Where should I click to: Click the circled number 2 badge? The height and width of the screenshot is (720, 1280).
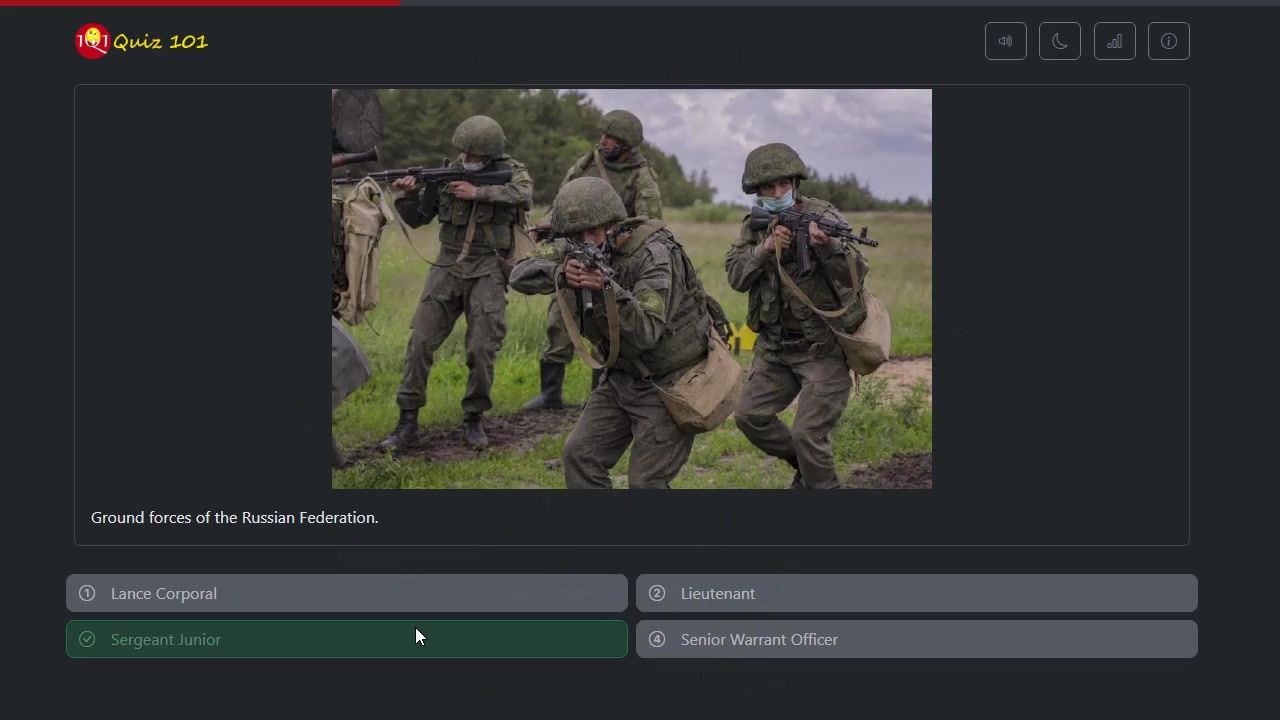pos(657,593)
